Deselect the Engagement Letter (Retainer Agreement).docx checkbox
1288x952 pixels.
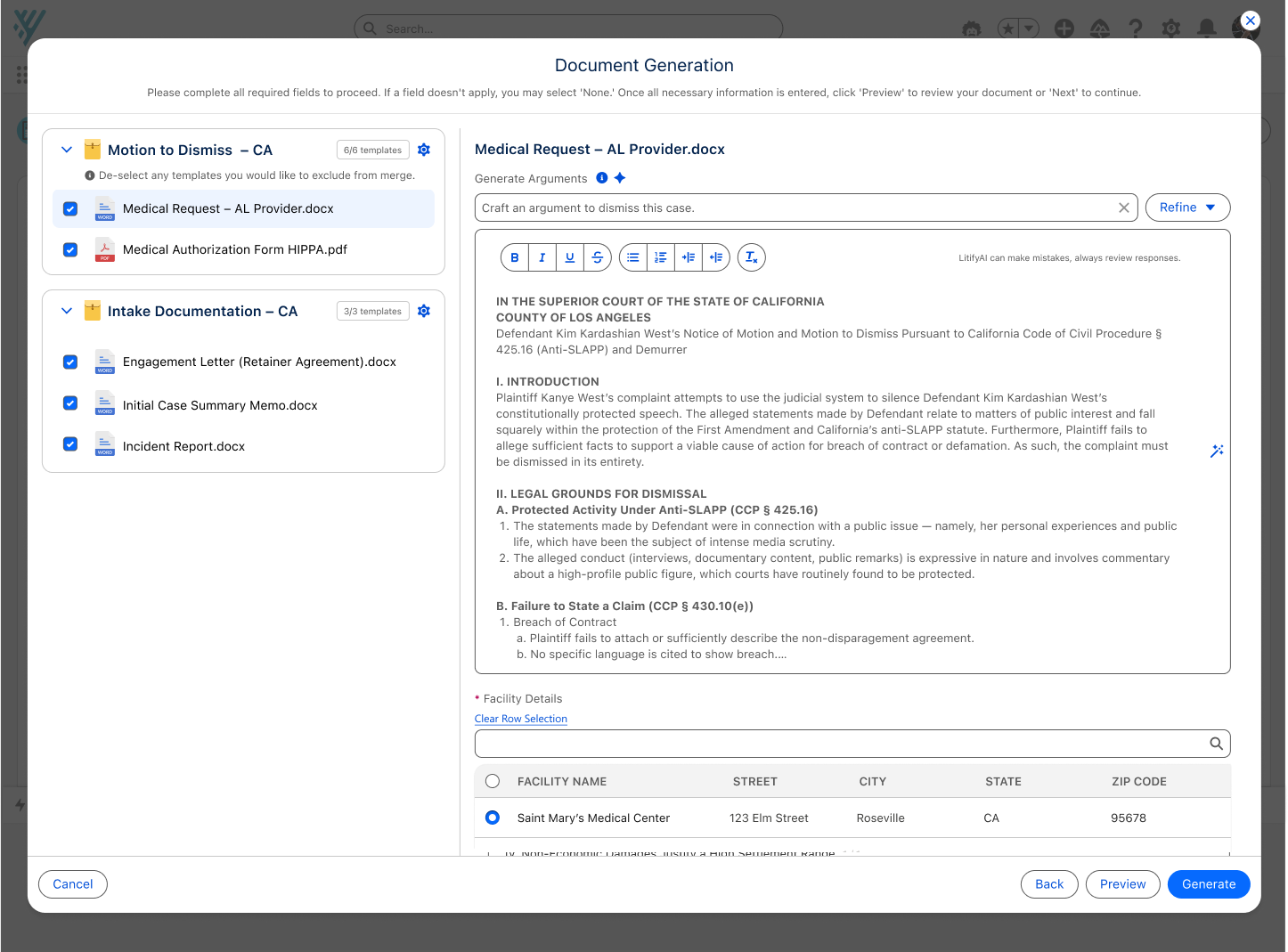pyautogui.click(x=70, y=362)
